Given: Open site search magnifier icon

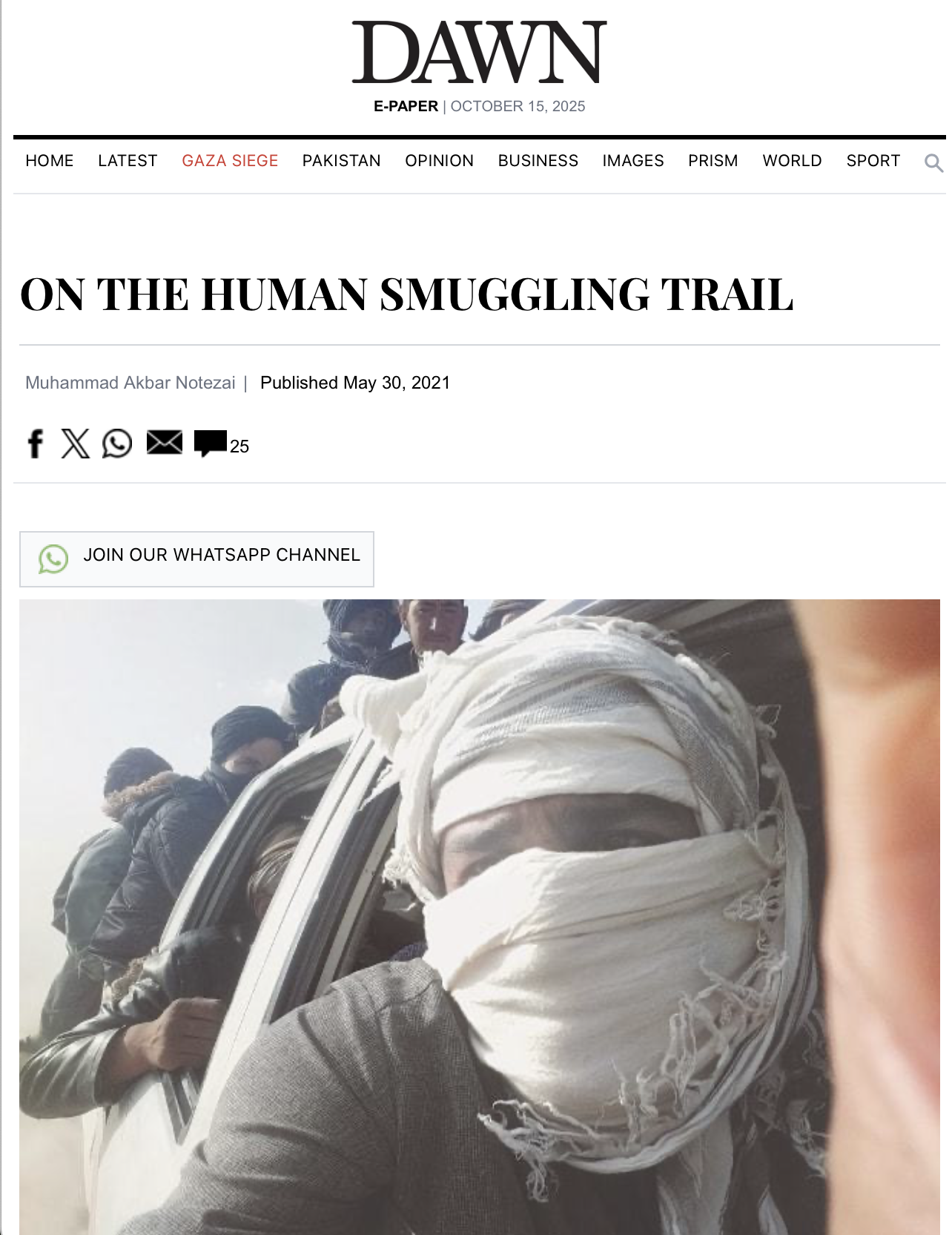Looking at the screenshot, I should (x=933, y=162).
